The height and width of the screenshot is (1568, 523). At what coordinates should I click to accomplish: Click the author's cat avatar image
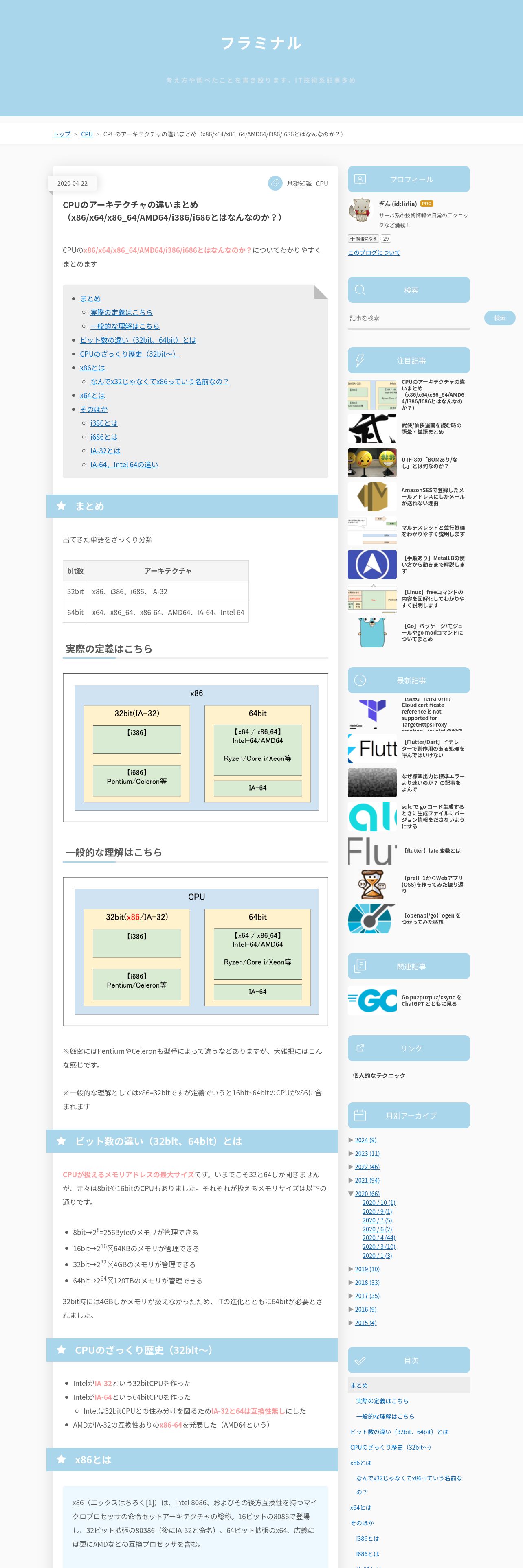(x=360, y=210)
